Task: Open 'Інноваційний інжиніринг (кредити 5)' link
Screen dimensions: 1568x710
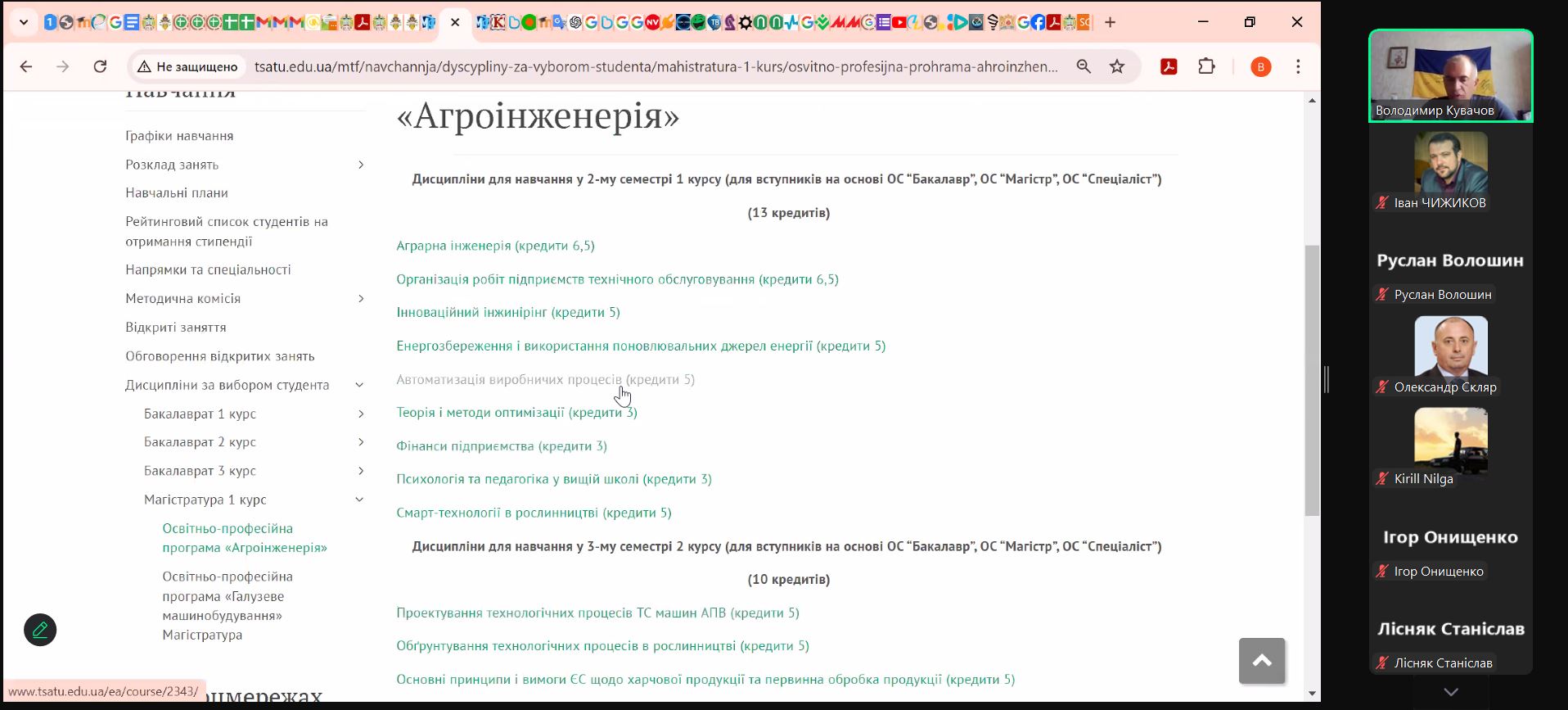Action: coord(508,313)
